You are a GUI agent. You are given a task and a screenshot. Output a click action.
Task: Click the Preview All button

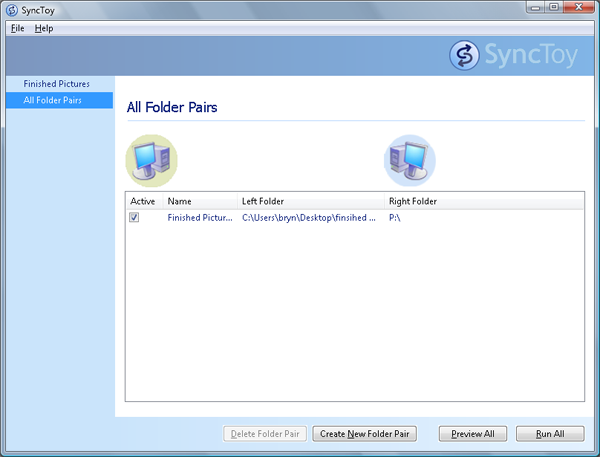pos(473,434)
